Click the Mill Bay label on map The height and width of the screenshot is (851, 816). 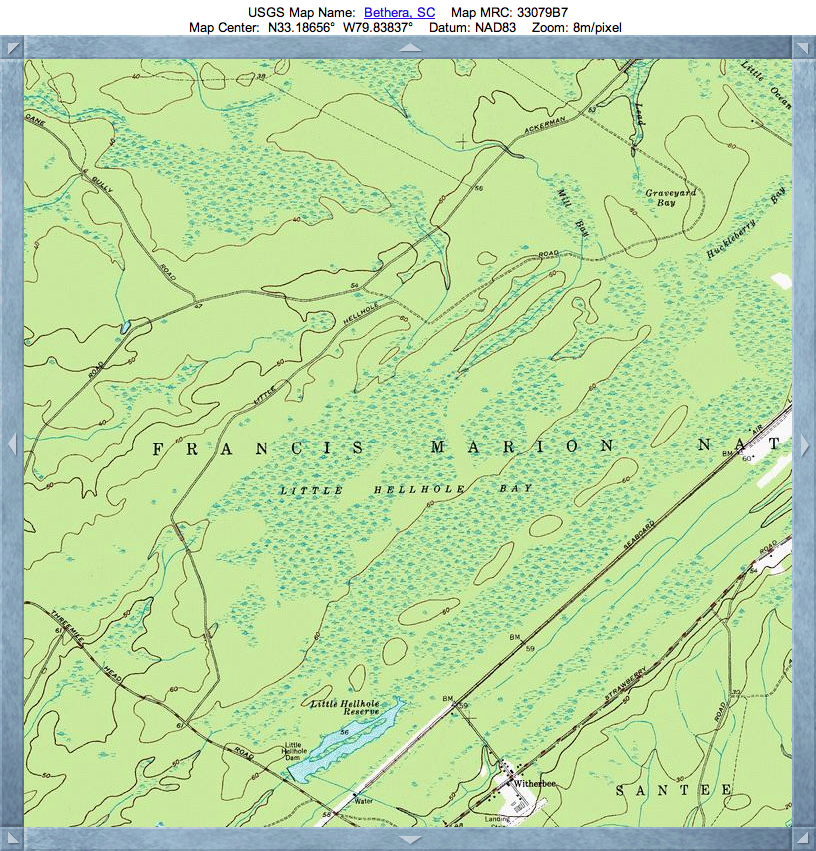point(572,212)
